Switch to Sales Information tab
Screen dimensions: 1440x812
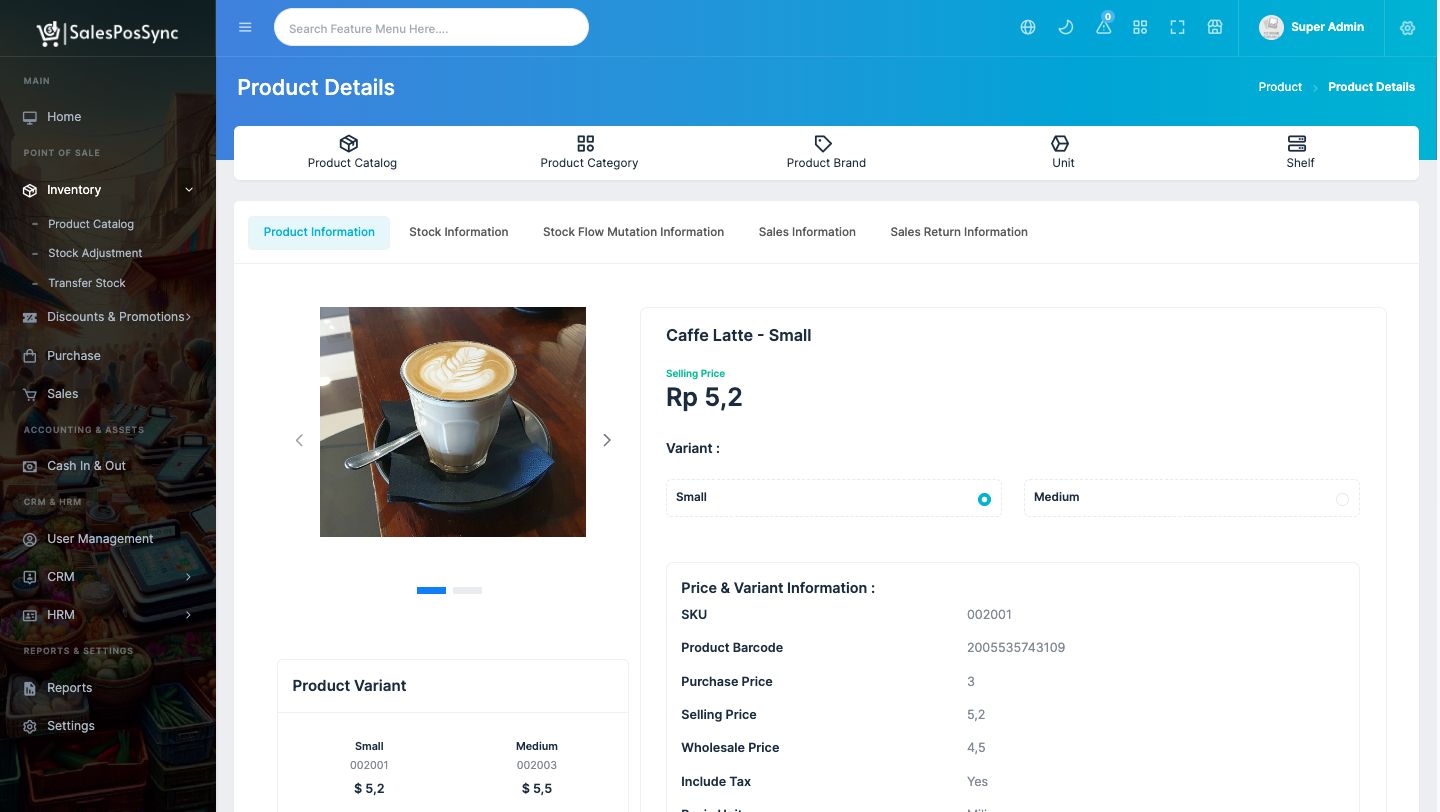[x=807, y=232]
